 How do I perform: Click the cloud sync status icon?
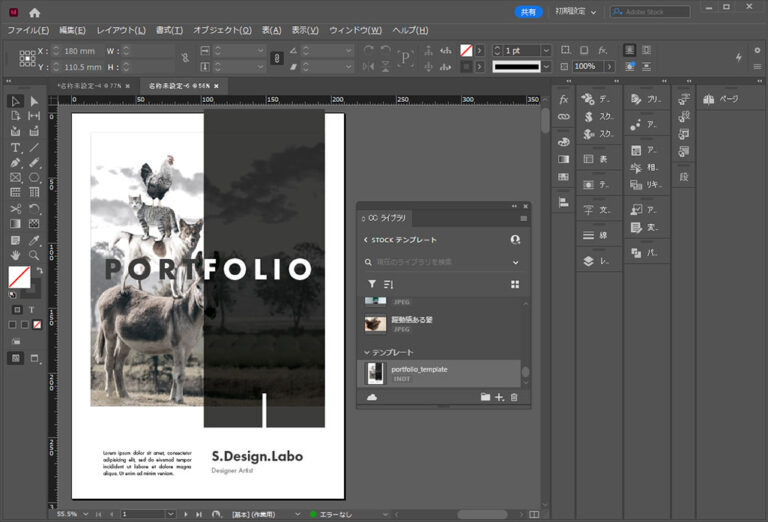pyautogui.click(x=372, y=397)
